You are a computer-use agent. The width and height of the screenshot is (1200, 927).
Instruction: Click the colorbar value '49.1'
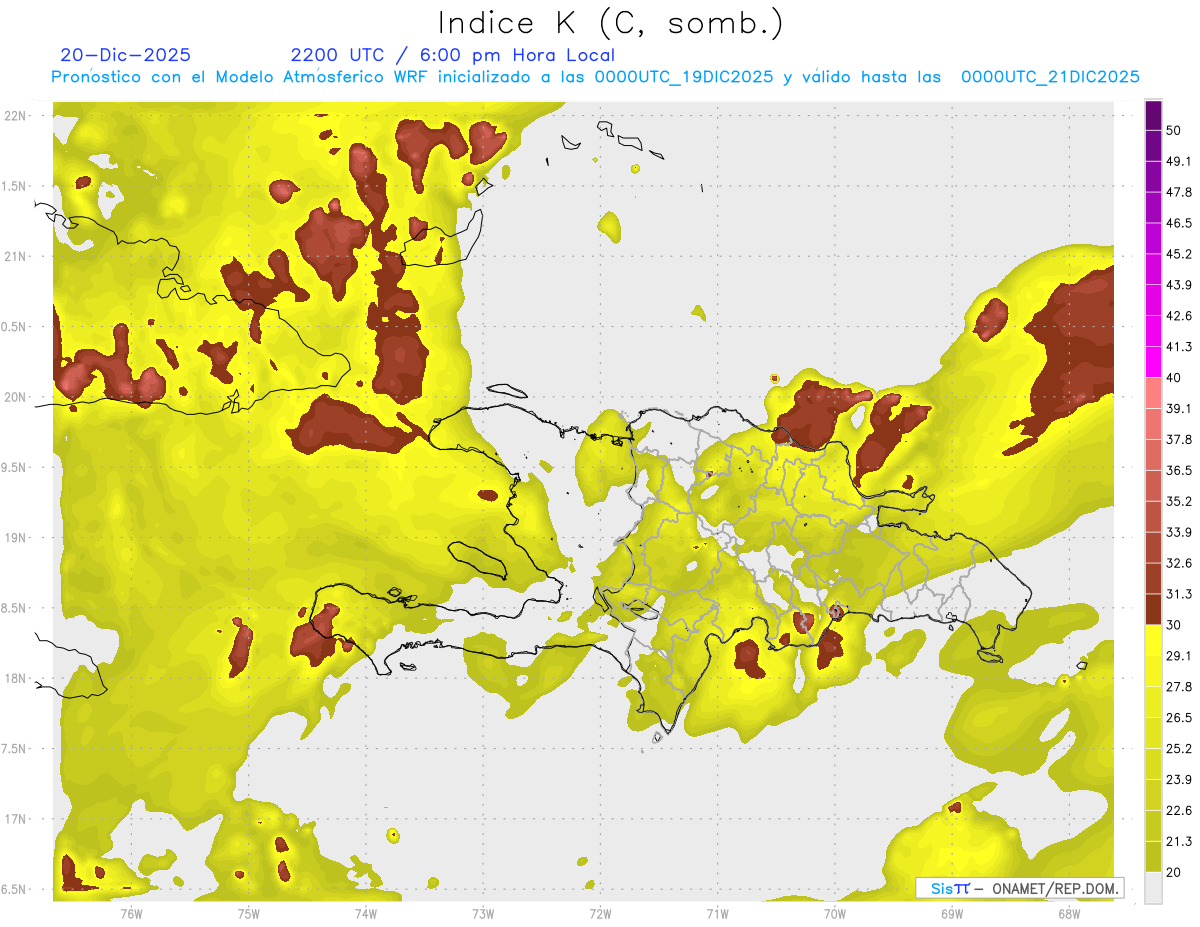pyautogui.click(x=1179, y=161)
